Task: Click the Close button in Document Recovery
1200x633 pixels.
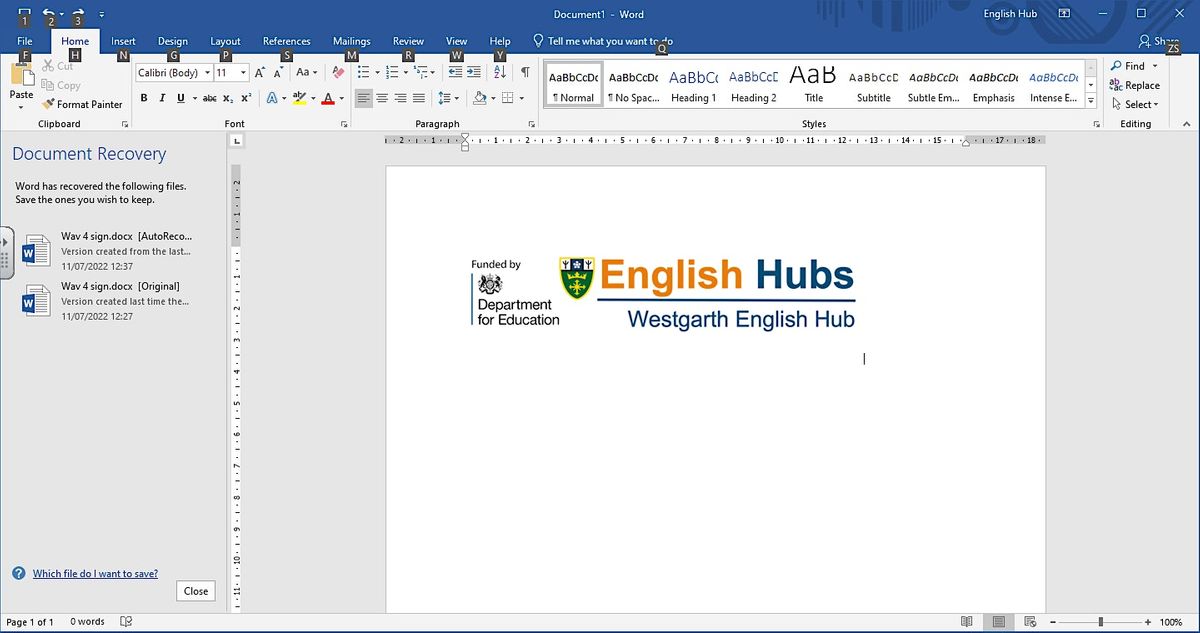Action: pyautogui.click(x=195, y=591)
